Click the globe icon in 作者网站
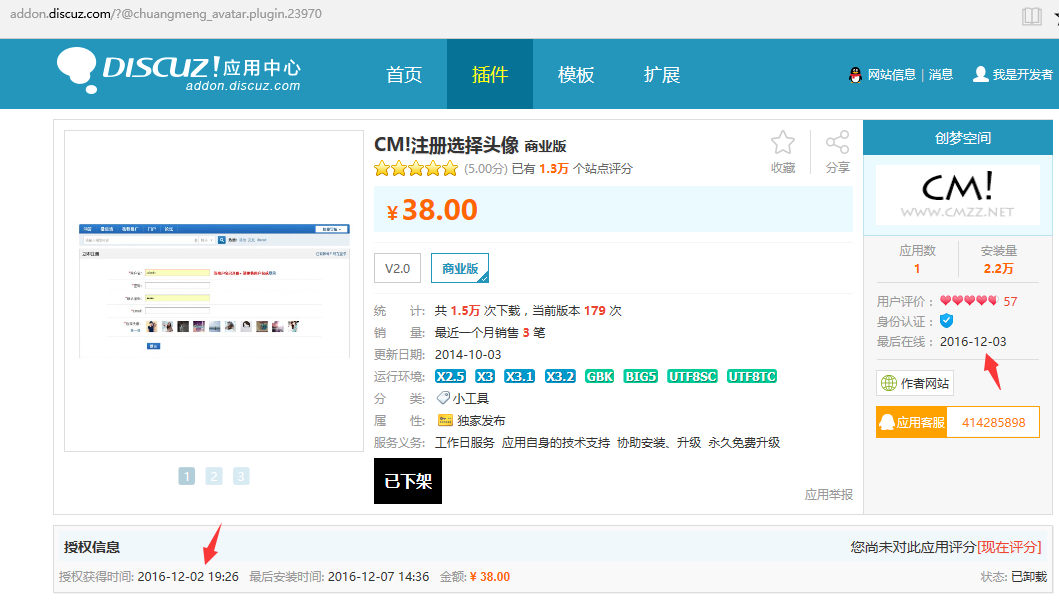This screenshot has height=602, width=1059. (889, 384)
